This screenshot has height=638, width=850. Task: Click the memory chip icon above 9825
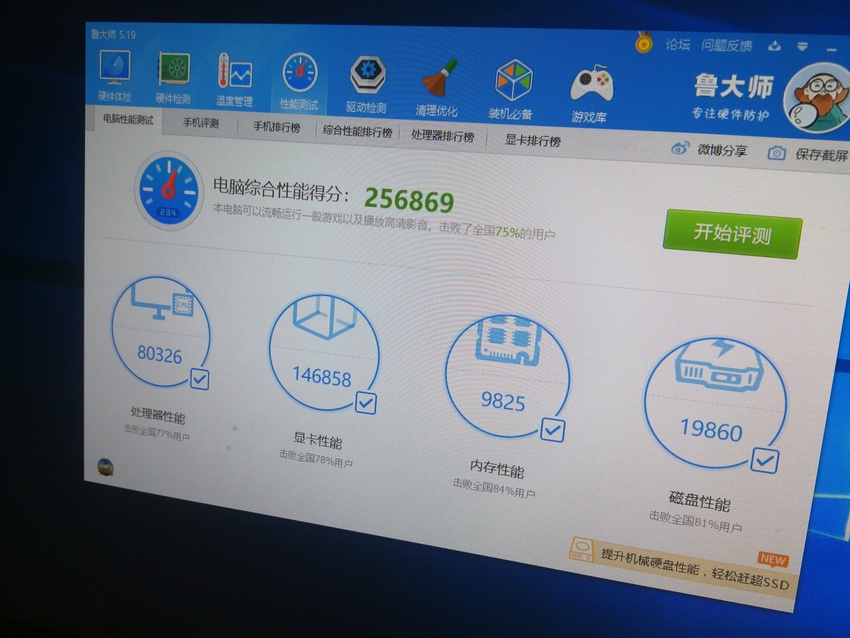(x=508, y=339)
